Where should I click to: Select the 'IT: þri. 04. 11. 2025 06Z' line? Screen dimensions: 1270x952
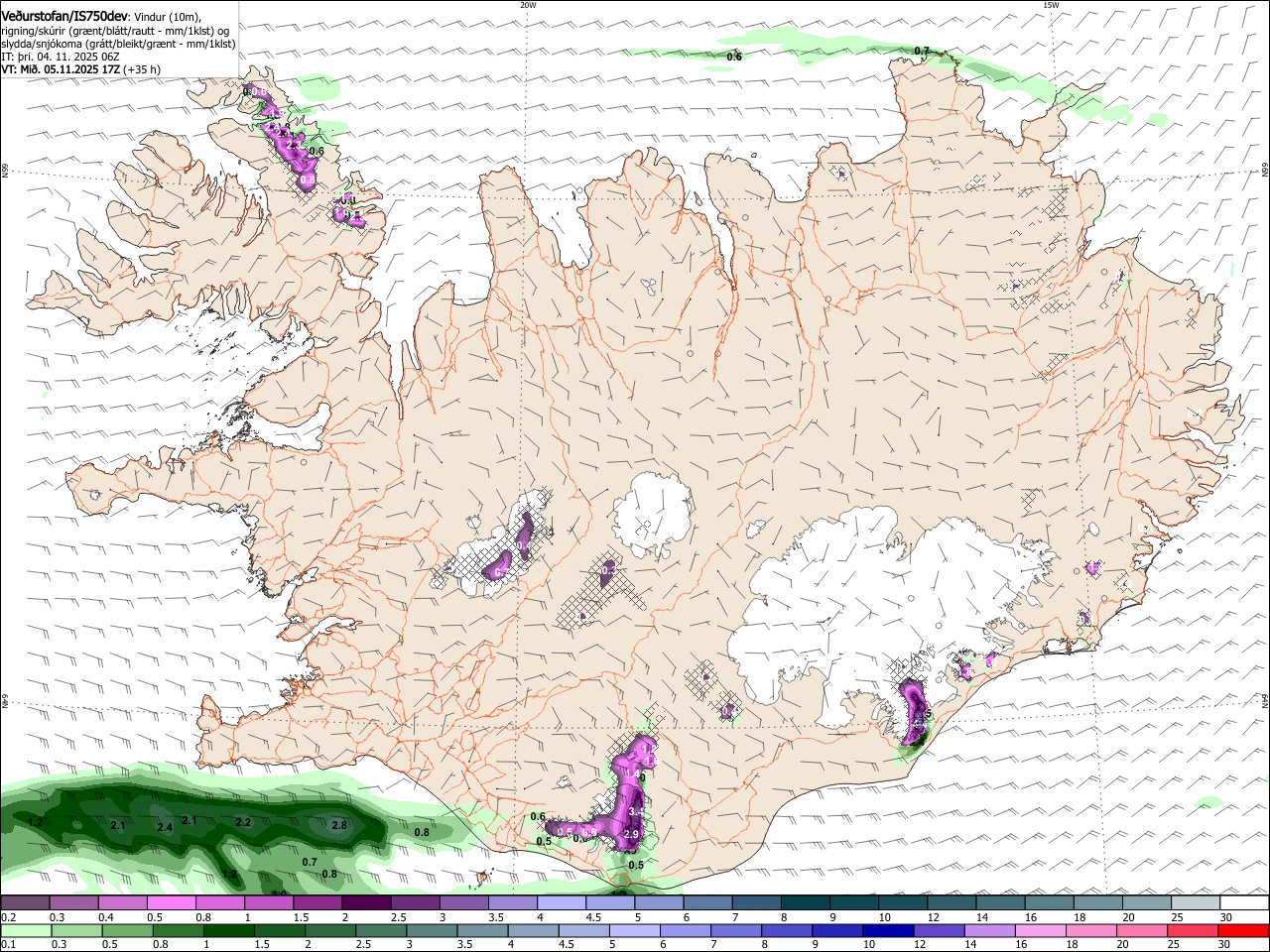pyautogui.click(x=60, y=57)
